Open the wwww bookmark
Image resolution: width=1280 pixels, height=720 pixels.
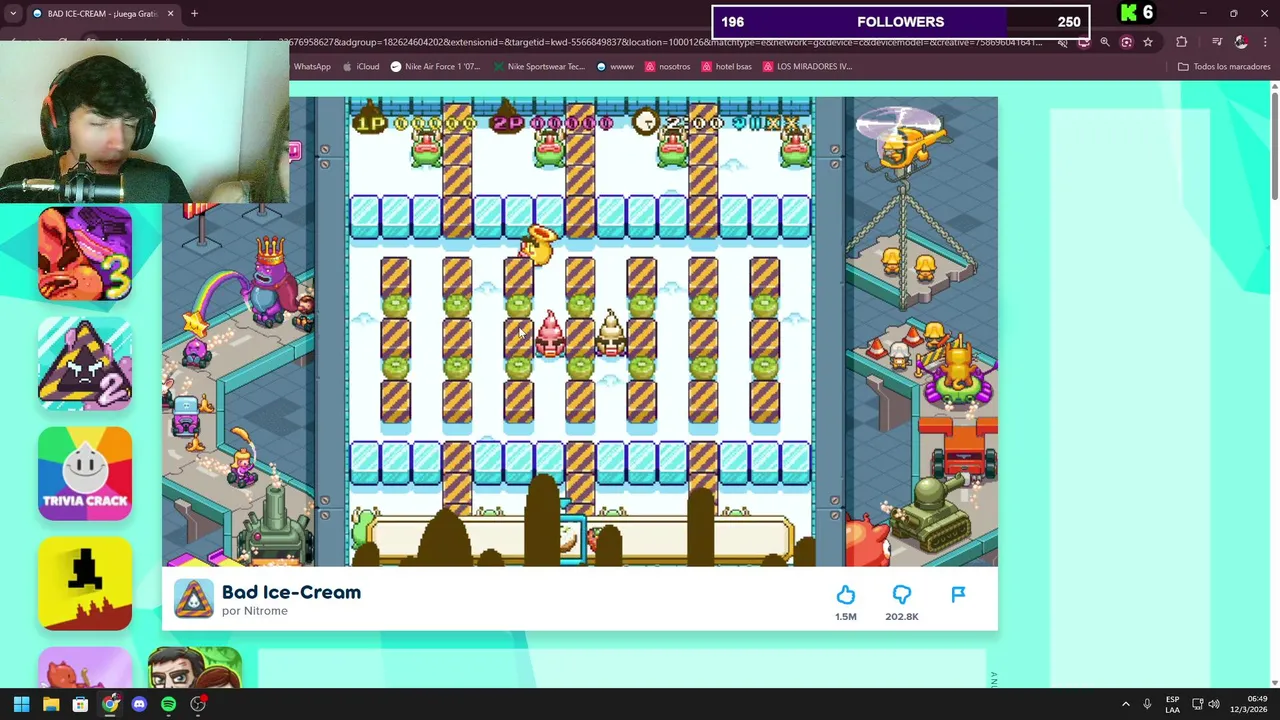[615, 67]
